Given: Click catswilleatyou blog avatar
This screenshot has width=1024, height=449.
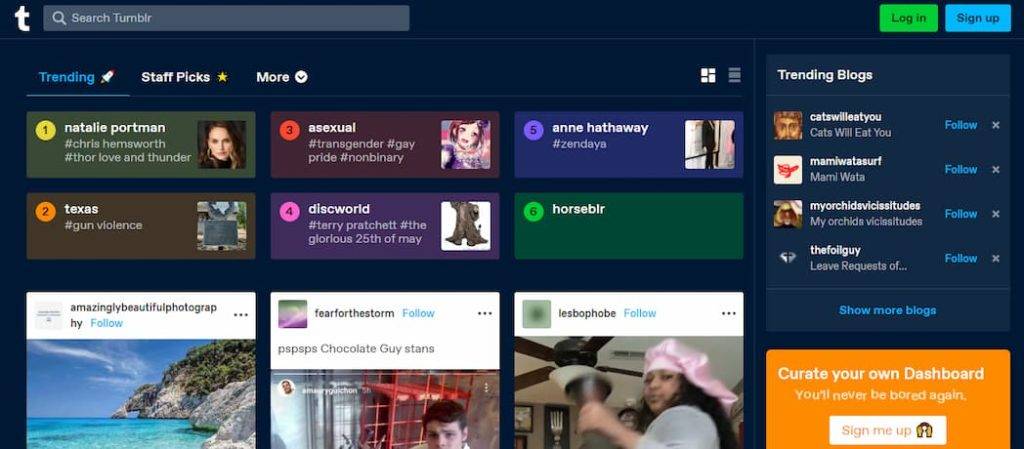Looking at the screenshot, I should [788, 125].
